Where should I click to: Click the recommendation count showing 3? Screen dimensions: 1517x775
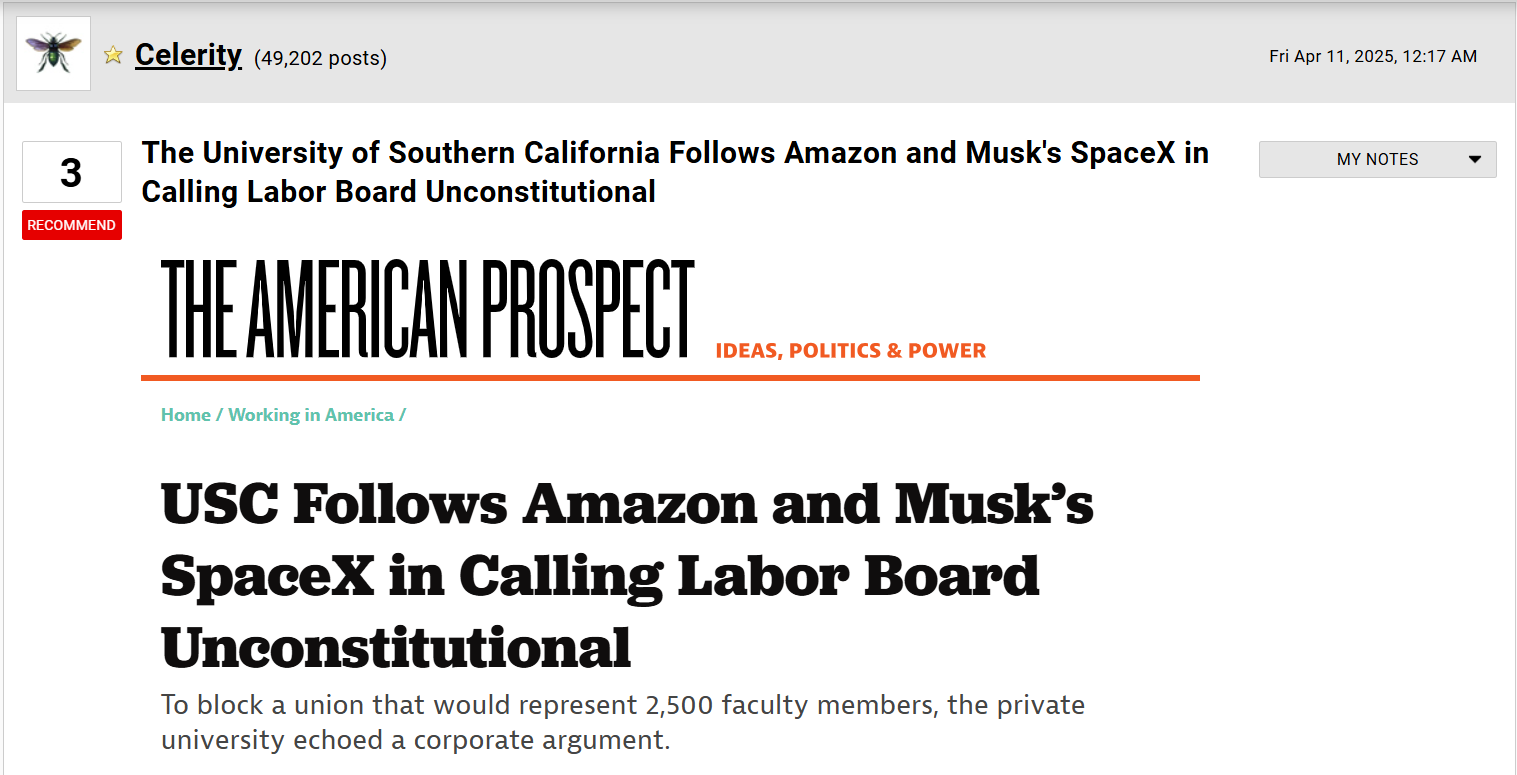[x=71, y=172]
